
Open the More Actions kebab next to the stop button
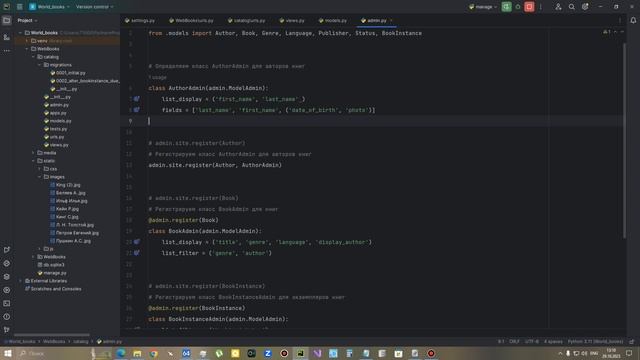540,7
